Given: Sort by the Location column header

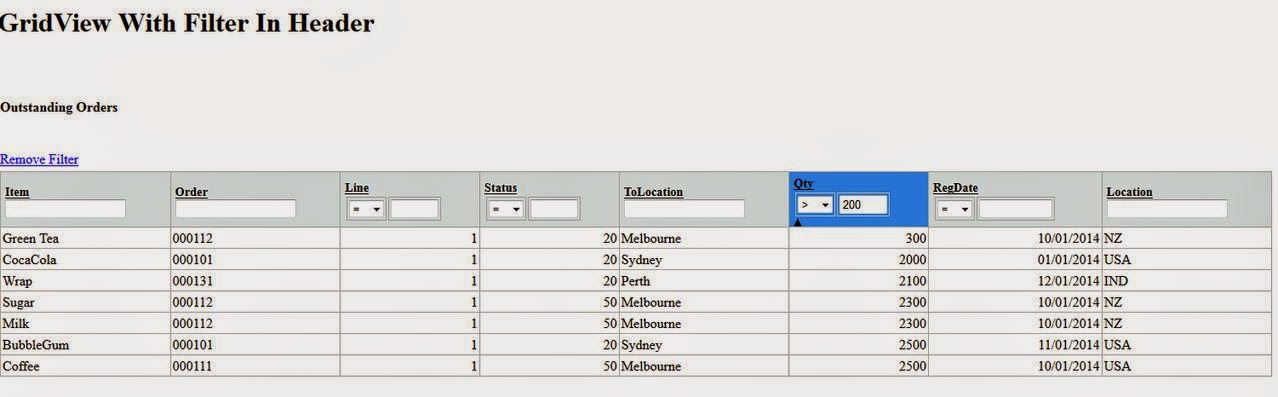Looking at the screenshot, I should click(x=1129, y=191).
